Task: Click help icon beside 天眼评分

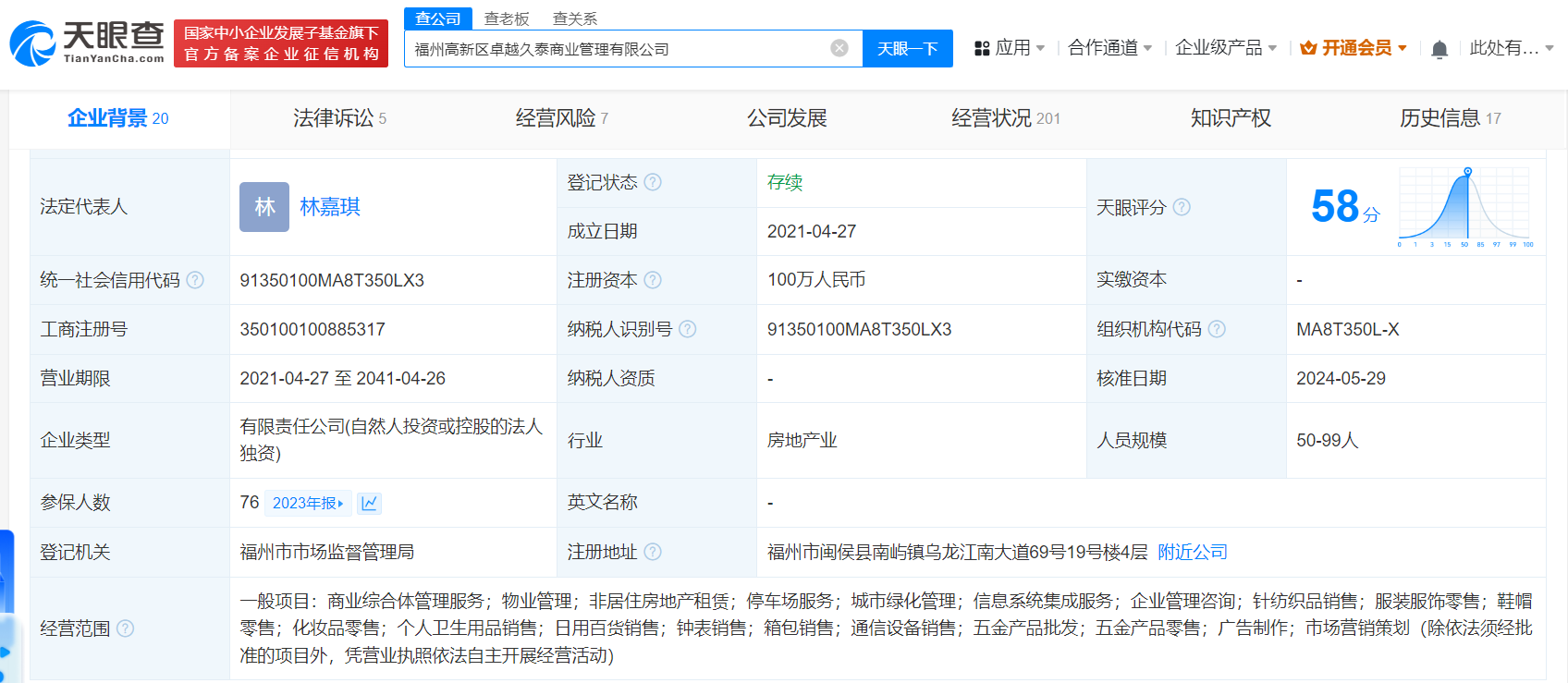Action: tap(1182, 207)
